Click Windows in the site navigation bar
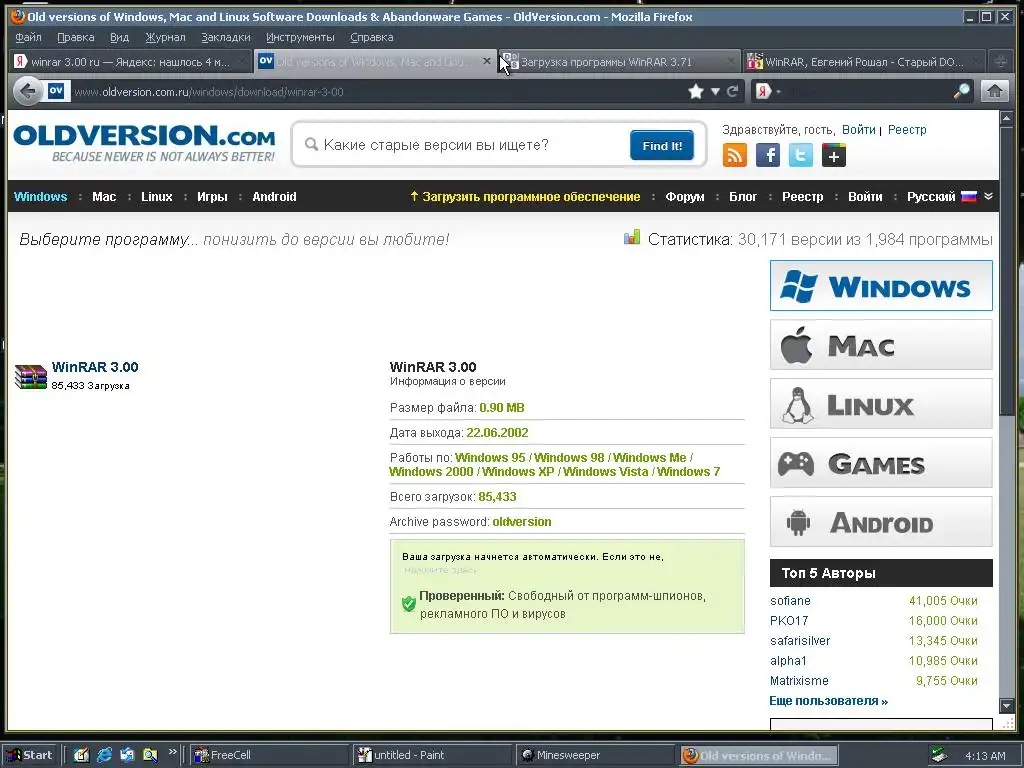 click(40, 197)
